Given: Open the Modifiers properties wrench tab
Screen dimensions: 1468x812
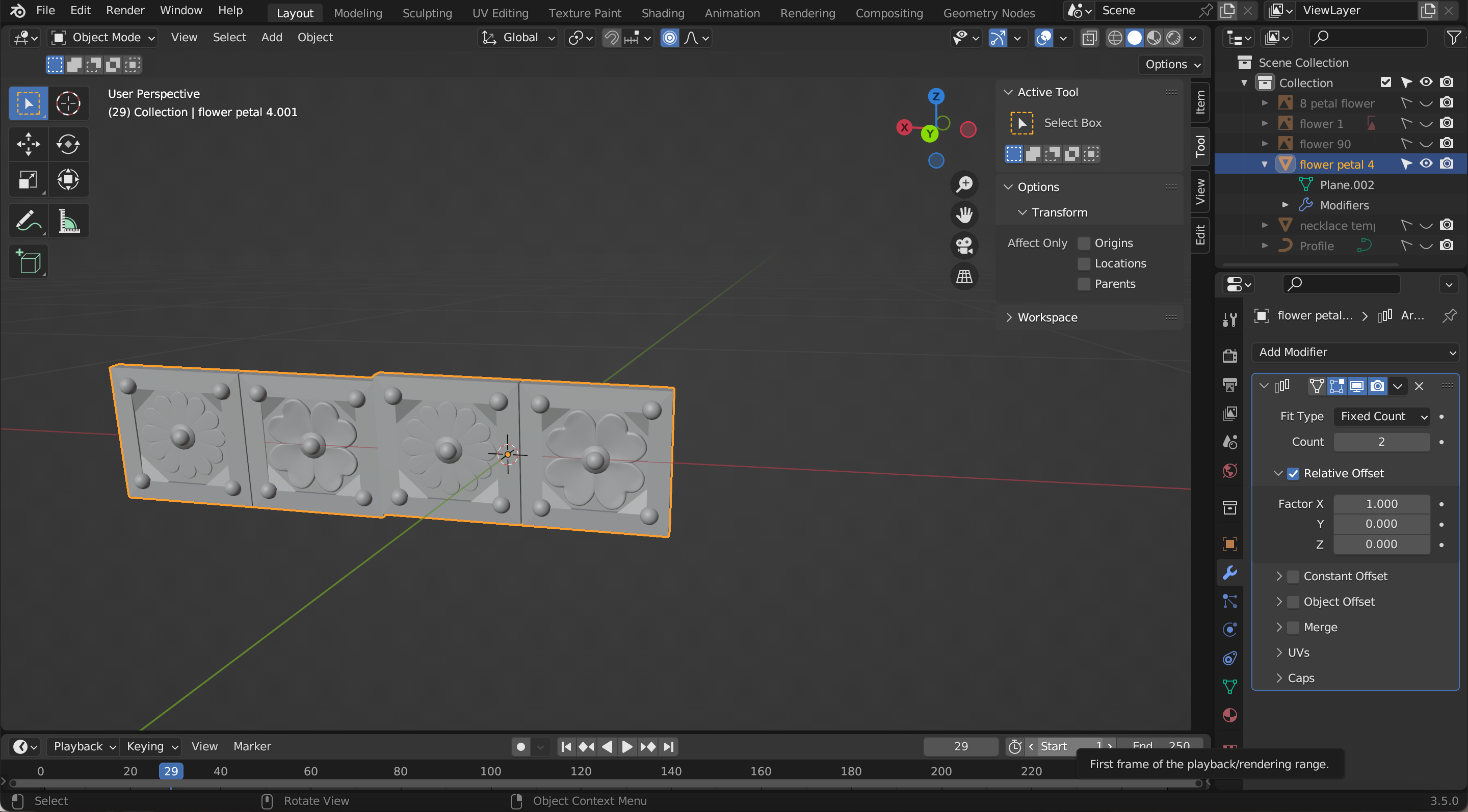Looking at the screenshot, I should (x=1230, y=573).
